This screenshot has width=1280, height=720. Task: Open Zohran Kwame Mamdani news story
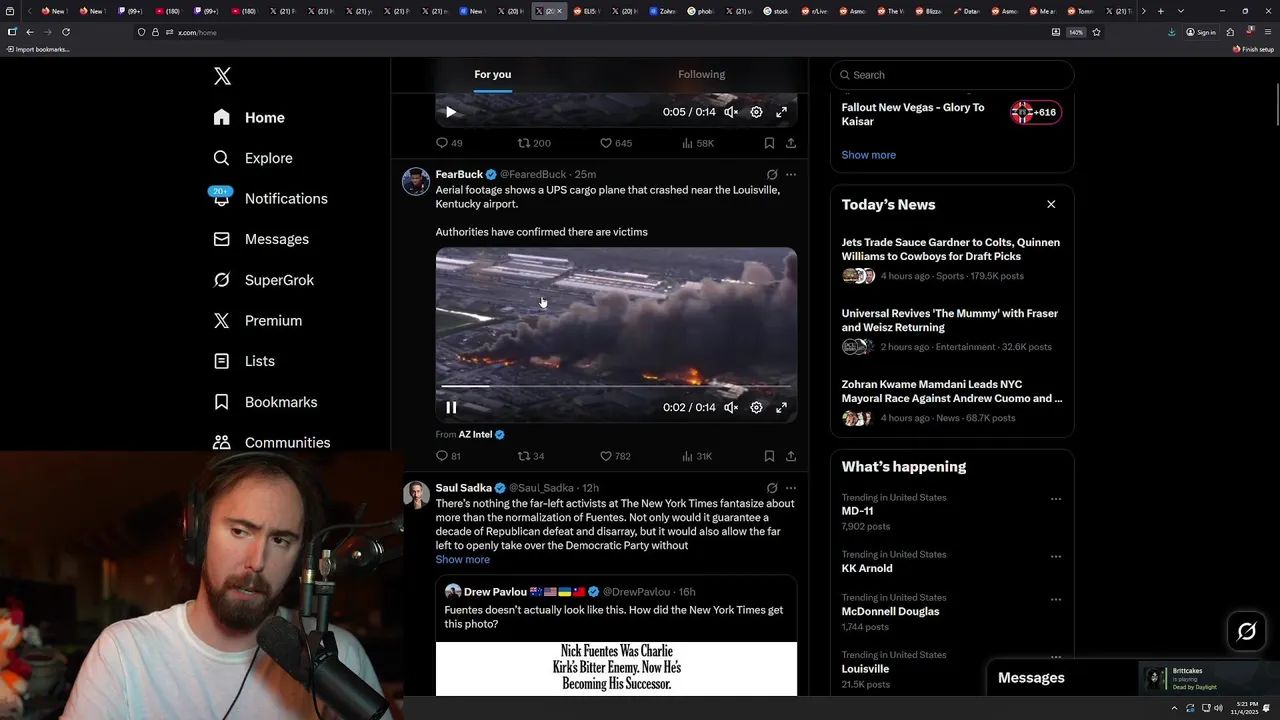click(x=951, y=401)
